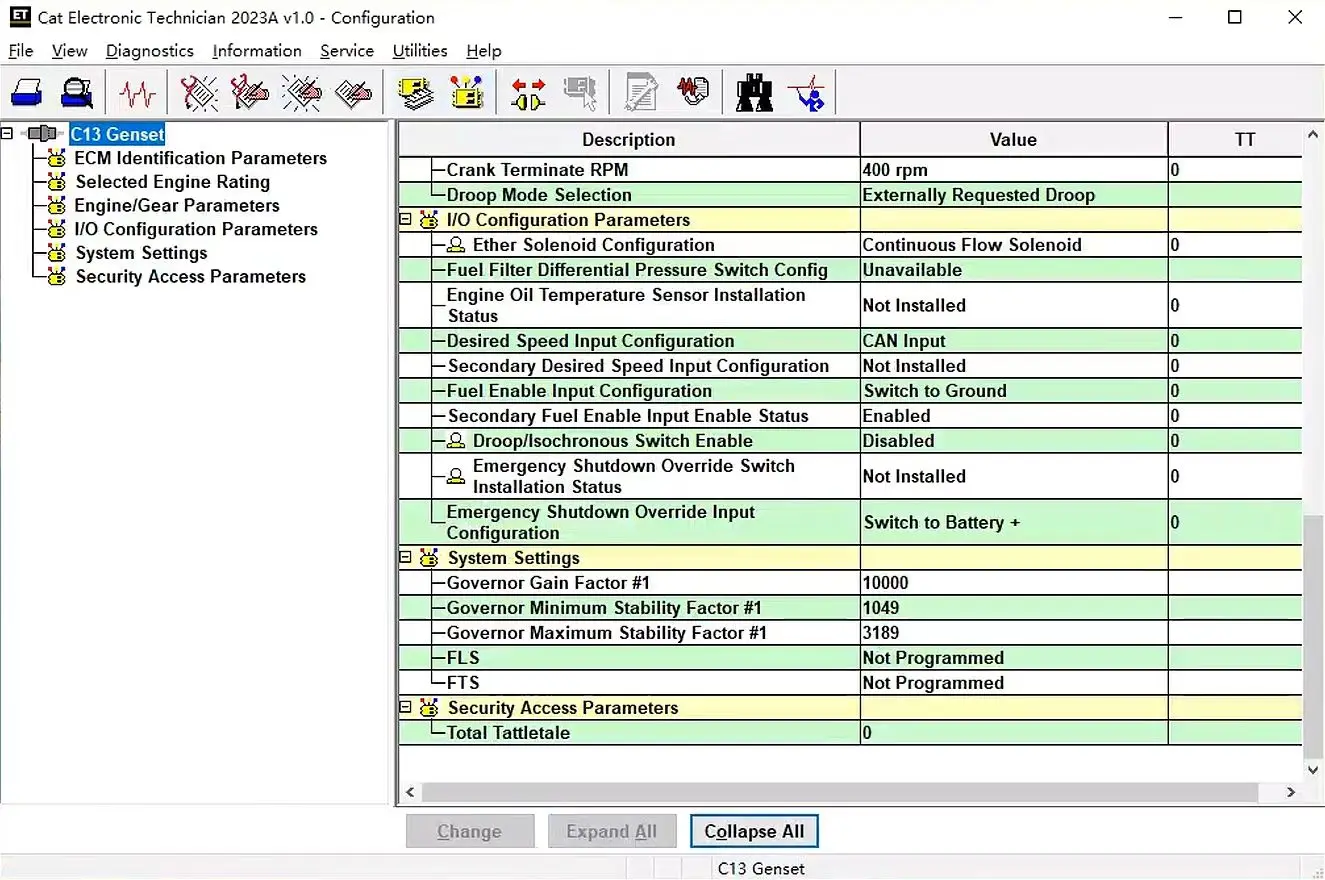1325x880 pixels.
Task: Collapse System Settings group in table
Action: 406,558
